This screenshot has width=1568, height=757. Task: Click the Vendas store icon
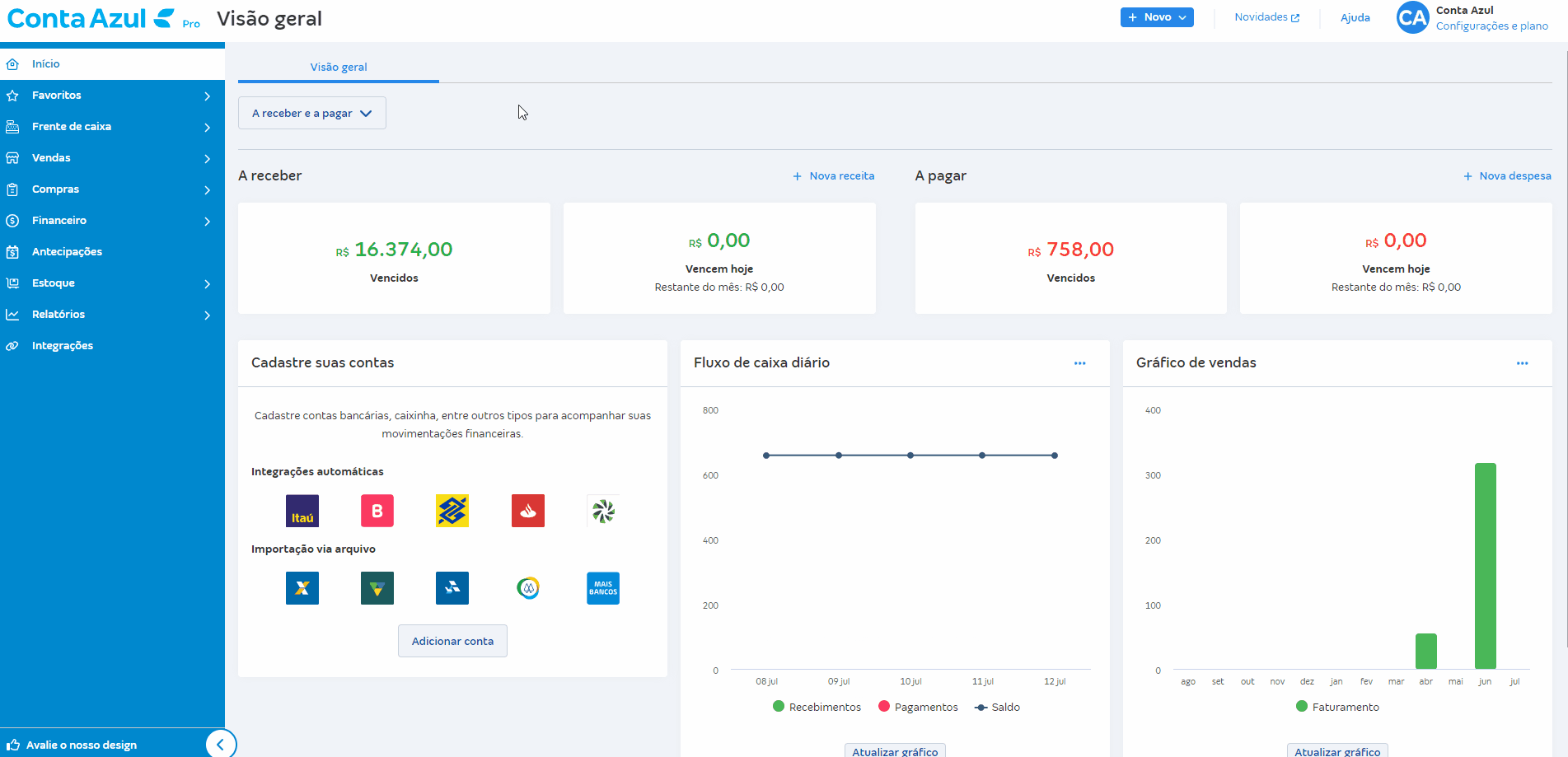click(12, 158)
